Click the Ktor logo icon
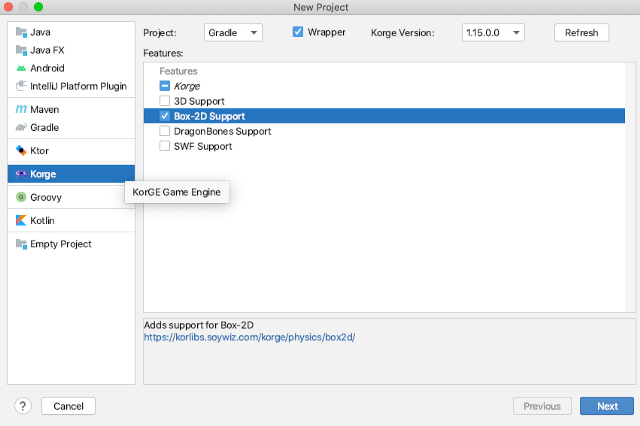640x426 pixels. click(x=21, y=151)
